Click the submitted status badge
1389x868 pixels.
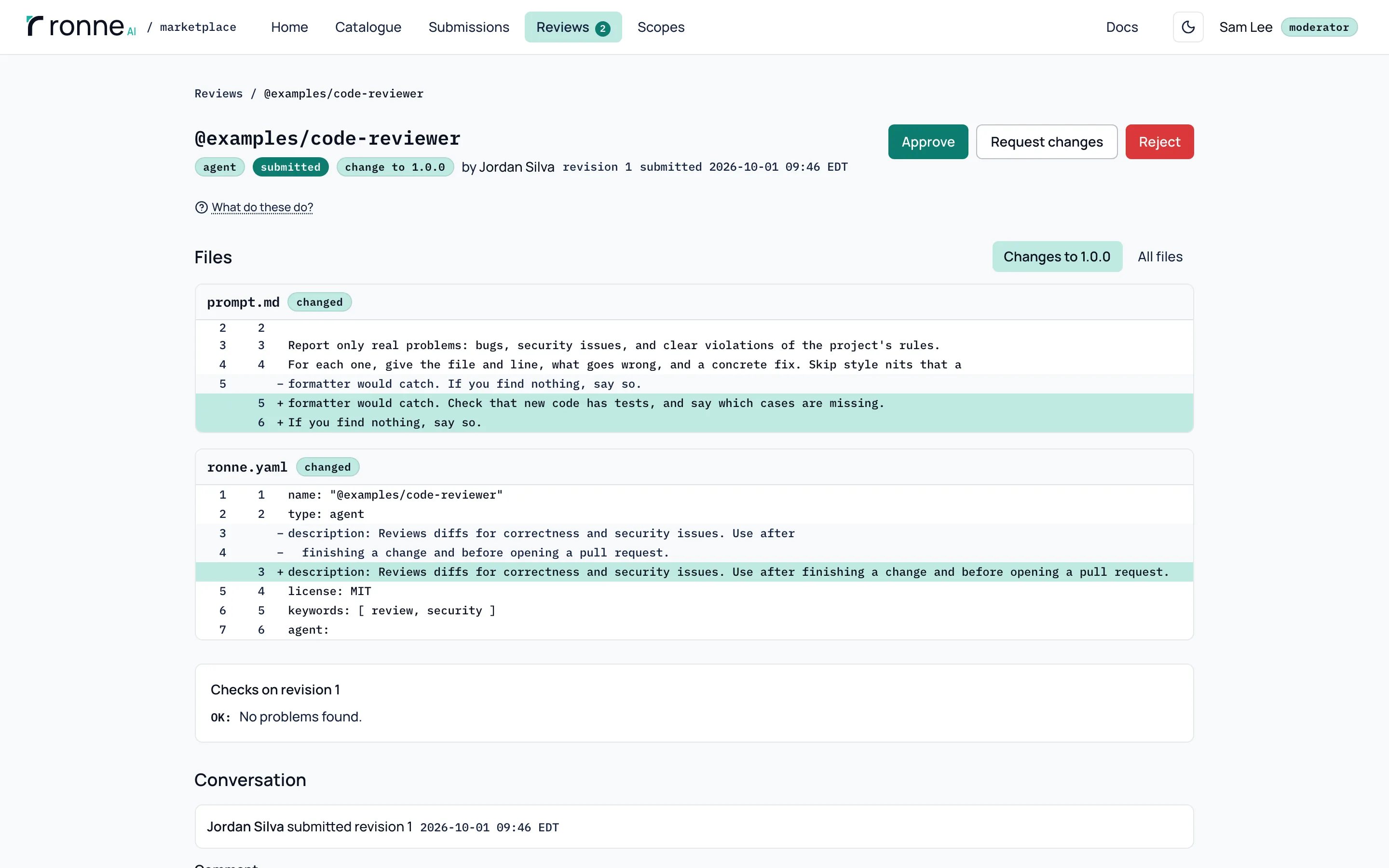tap(290, 167)
